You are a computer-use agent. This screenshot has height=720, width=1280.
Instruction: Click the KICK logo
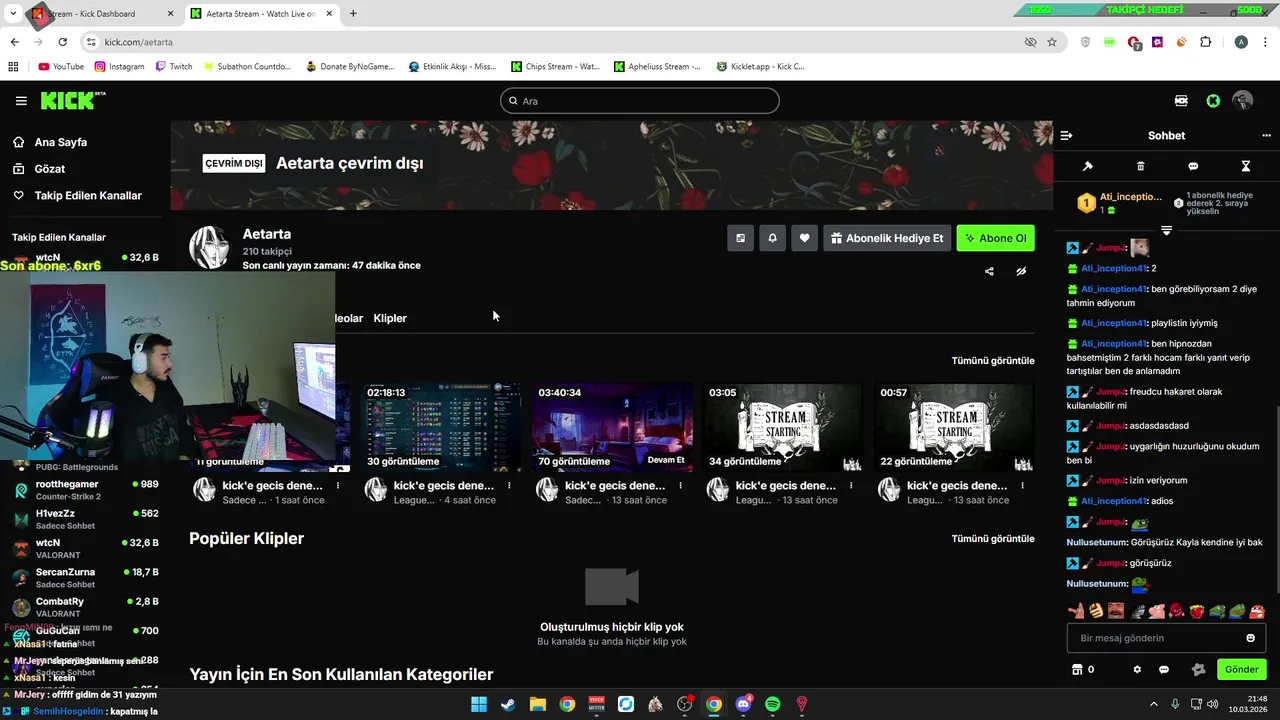(x=72, y=100)
